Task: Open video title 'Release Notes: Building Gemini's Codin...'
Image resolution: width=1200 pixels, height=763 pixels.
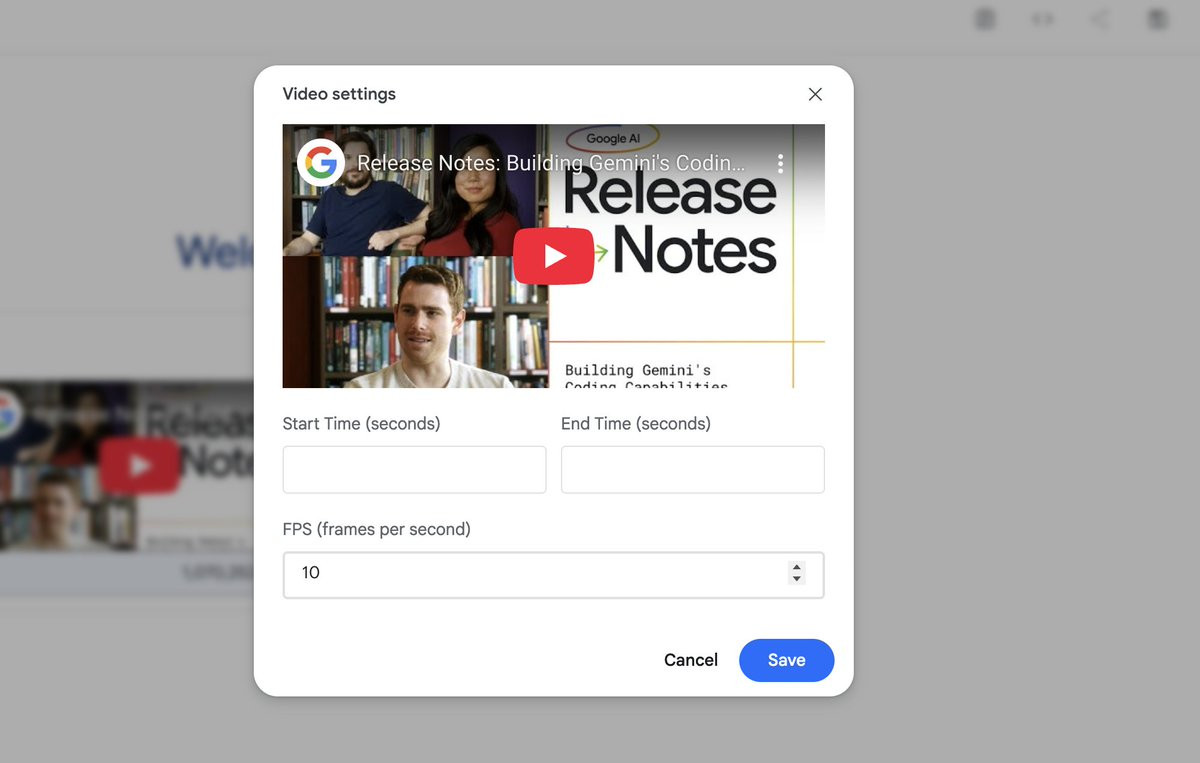Action: pyautogui.click(x=551, y=163)
